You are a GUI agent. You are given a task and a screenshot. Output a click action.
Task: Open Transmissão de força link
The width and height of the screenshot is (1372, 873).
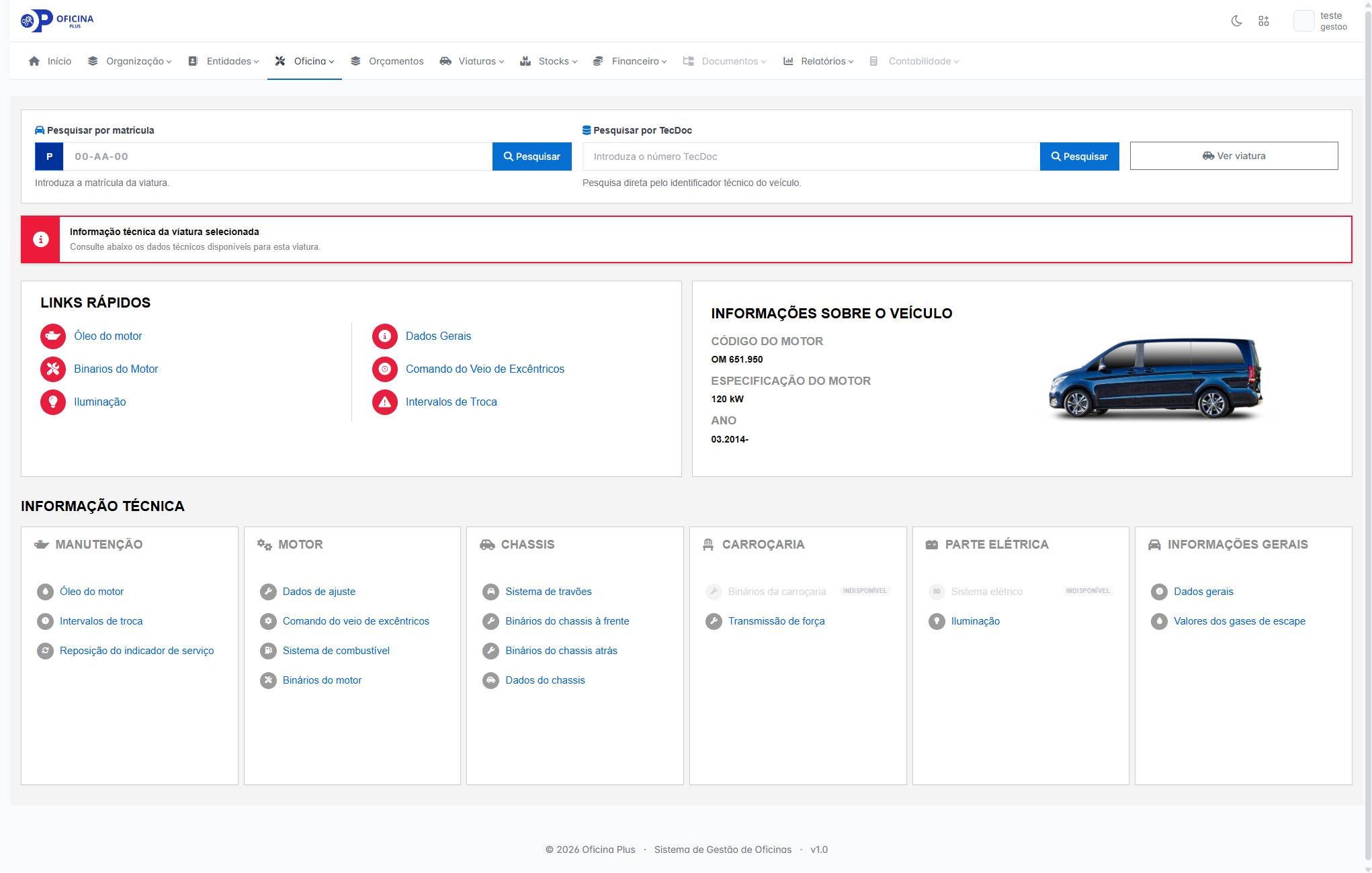[x=777, y=621]
